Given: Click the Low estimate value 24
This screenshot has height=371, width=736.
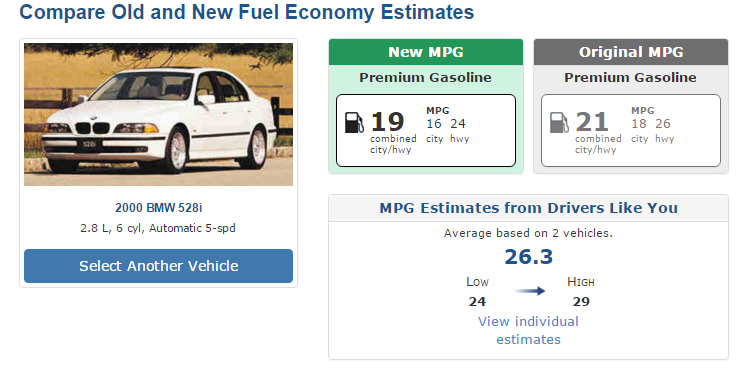Looking at the screenshot, I should [477, 301].
